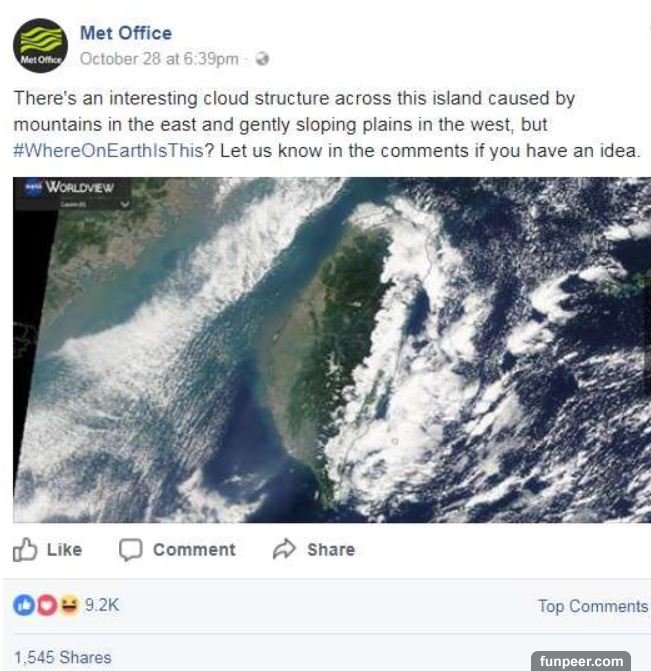
Task: Click the laughing face reaction icon
Action: pos(68,606)
